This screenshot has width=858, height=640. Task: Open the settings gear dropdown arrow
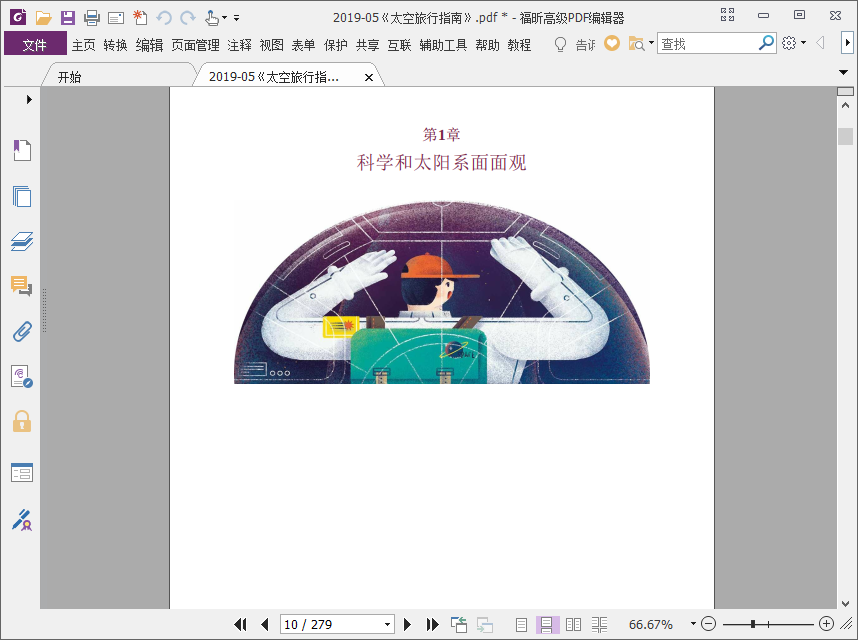(x=803, y=42)
